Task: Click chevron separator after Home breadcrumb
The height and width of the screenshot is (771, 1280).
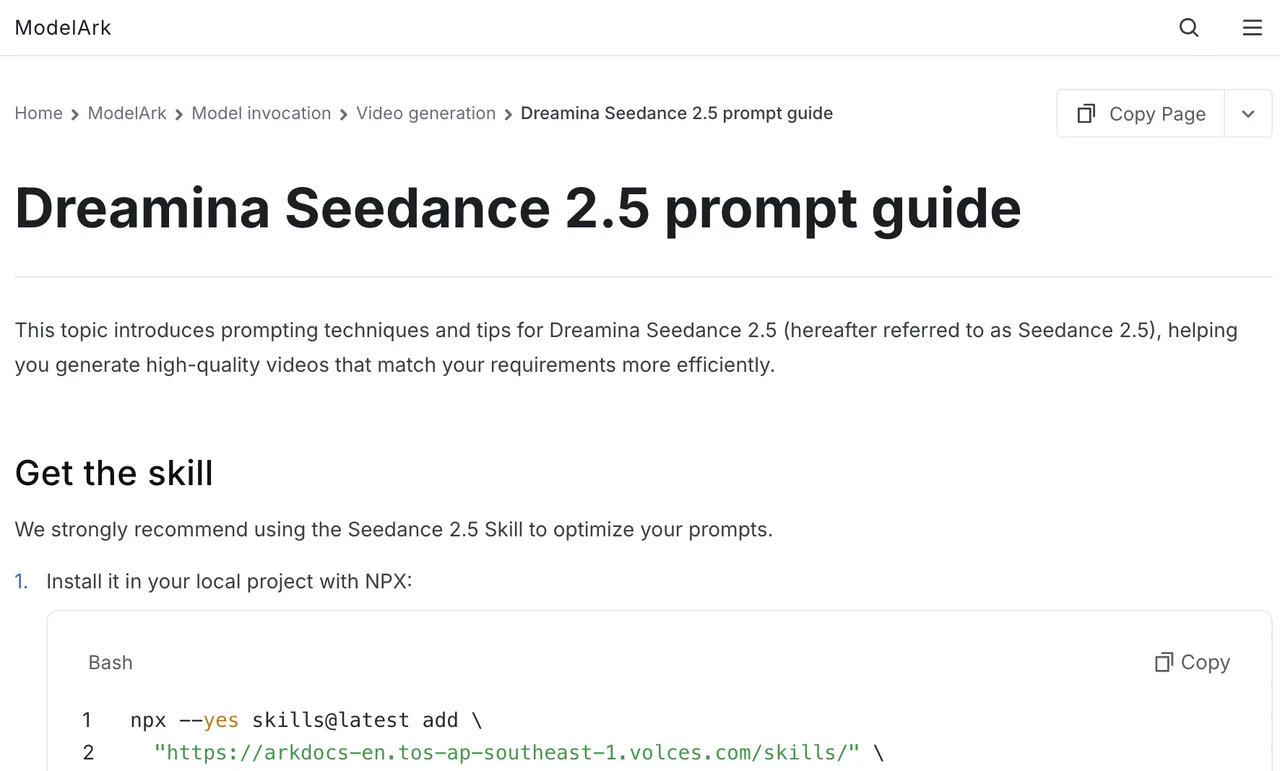Action: coord(75,115)
